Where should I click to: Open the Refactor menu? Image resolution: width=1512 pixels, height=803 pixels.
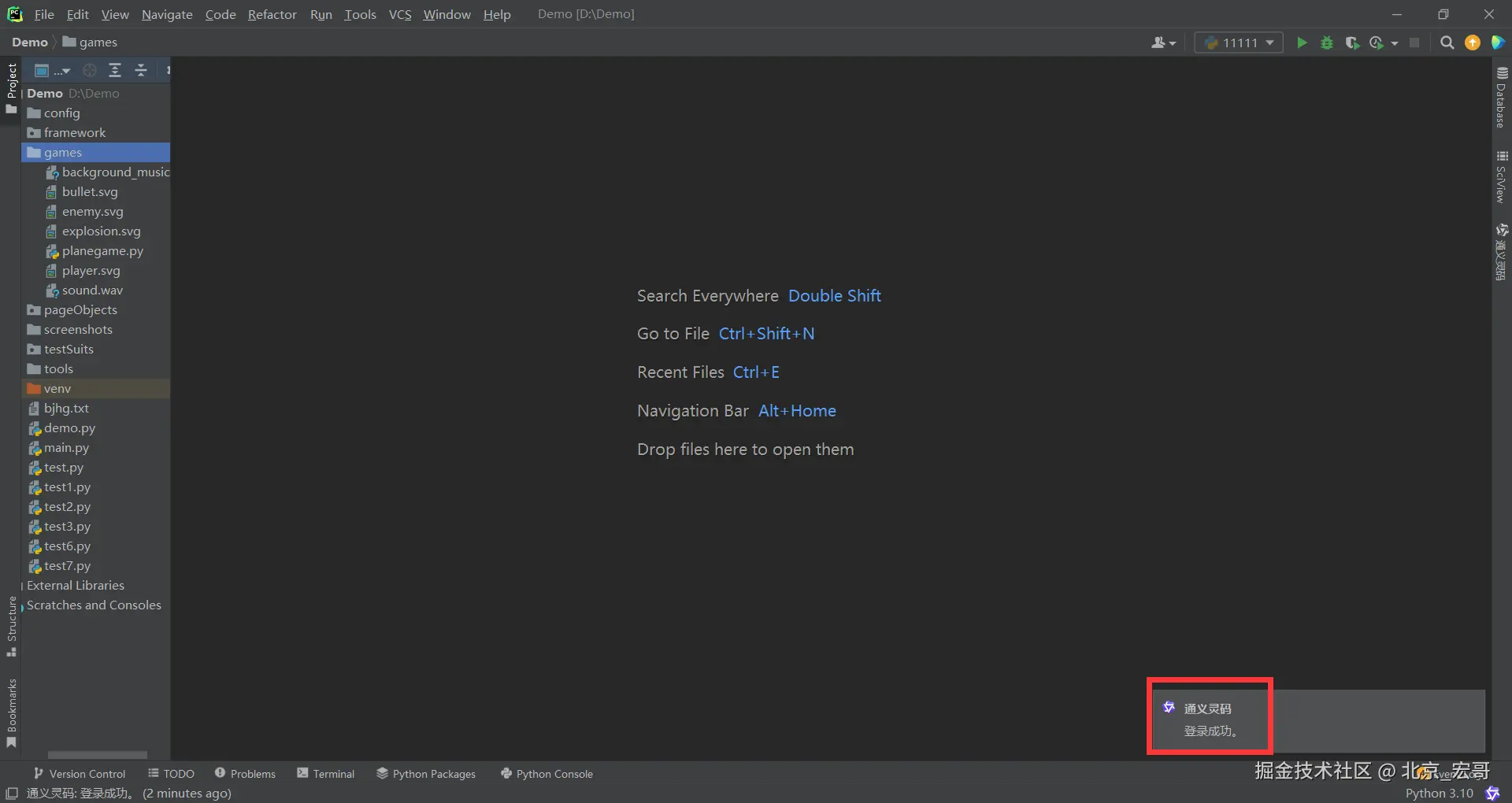pos(272,14)
